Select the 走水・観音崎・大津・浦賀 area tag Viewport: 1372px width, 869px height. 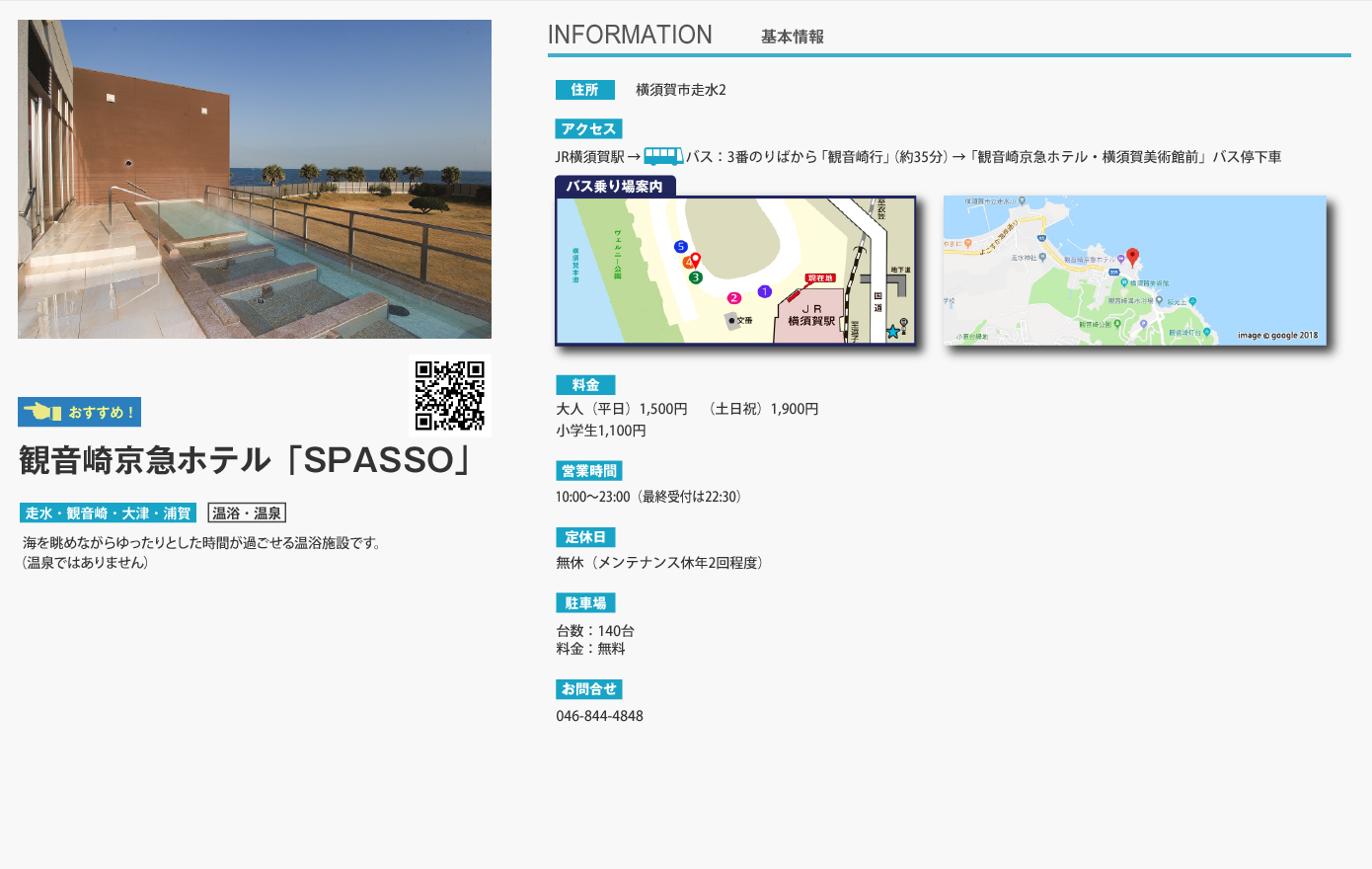click(108, 513)
